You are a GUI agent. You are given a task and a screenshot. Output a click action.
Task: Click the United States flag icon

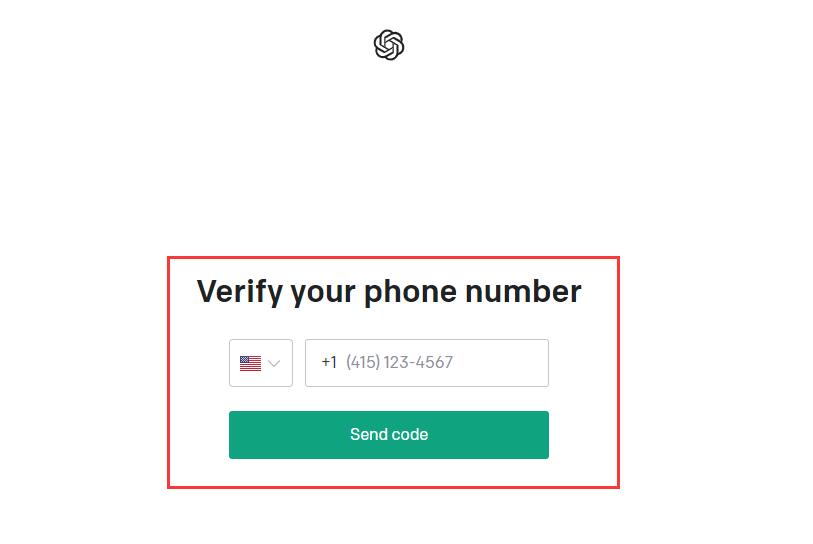pos(250,363)
